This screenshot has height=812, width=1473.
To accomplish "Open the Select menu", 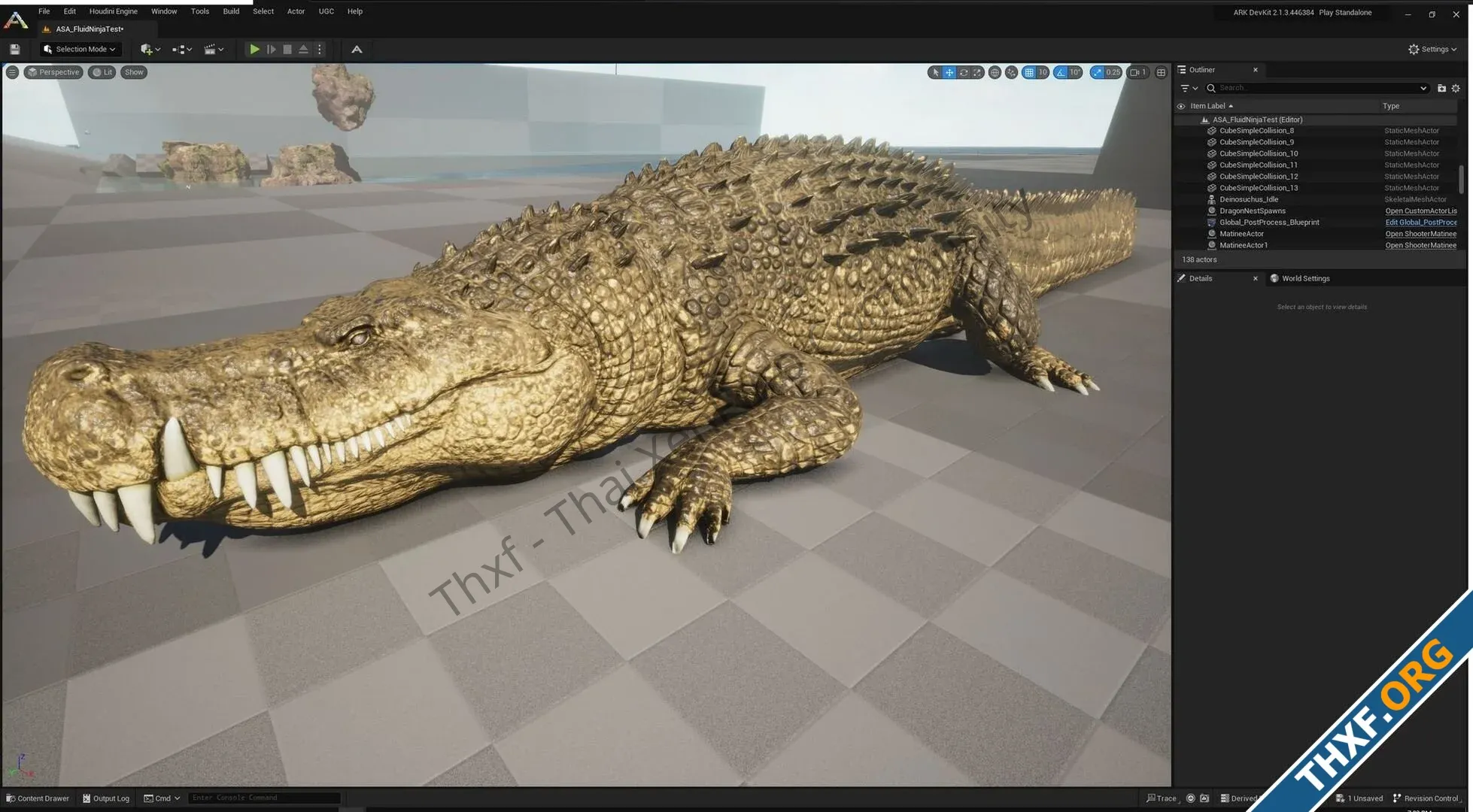I will (x=263, y=11).
